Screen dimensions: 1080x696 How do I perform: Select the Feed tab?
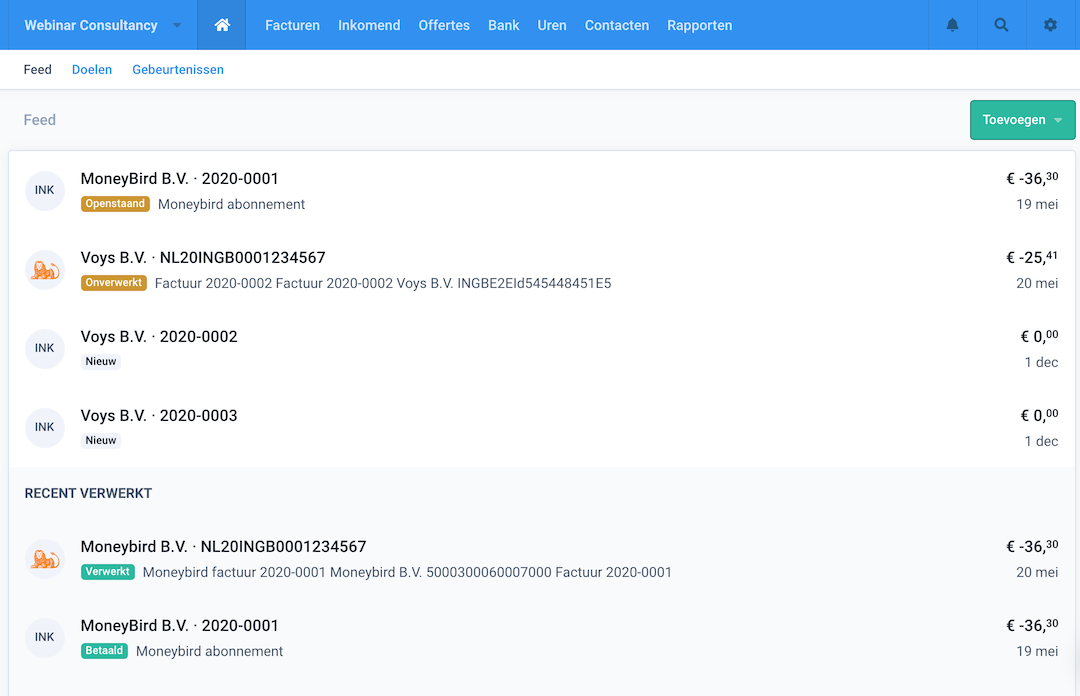pyautogui.click(x=37, y=70)
